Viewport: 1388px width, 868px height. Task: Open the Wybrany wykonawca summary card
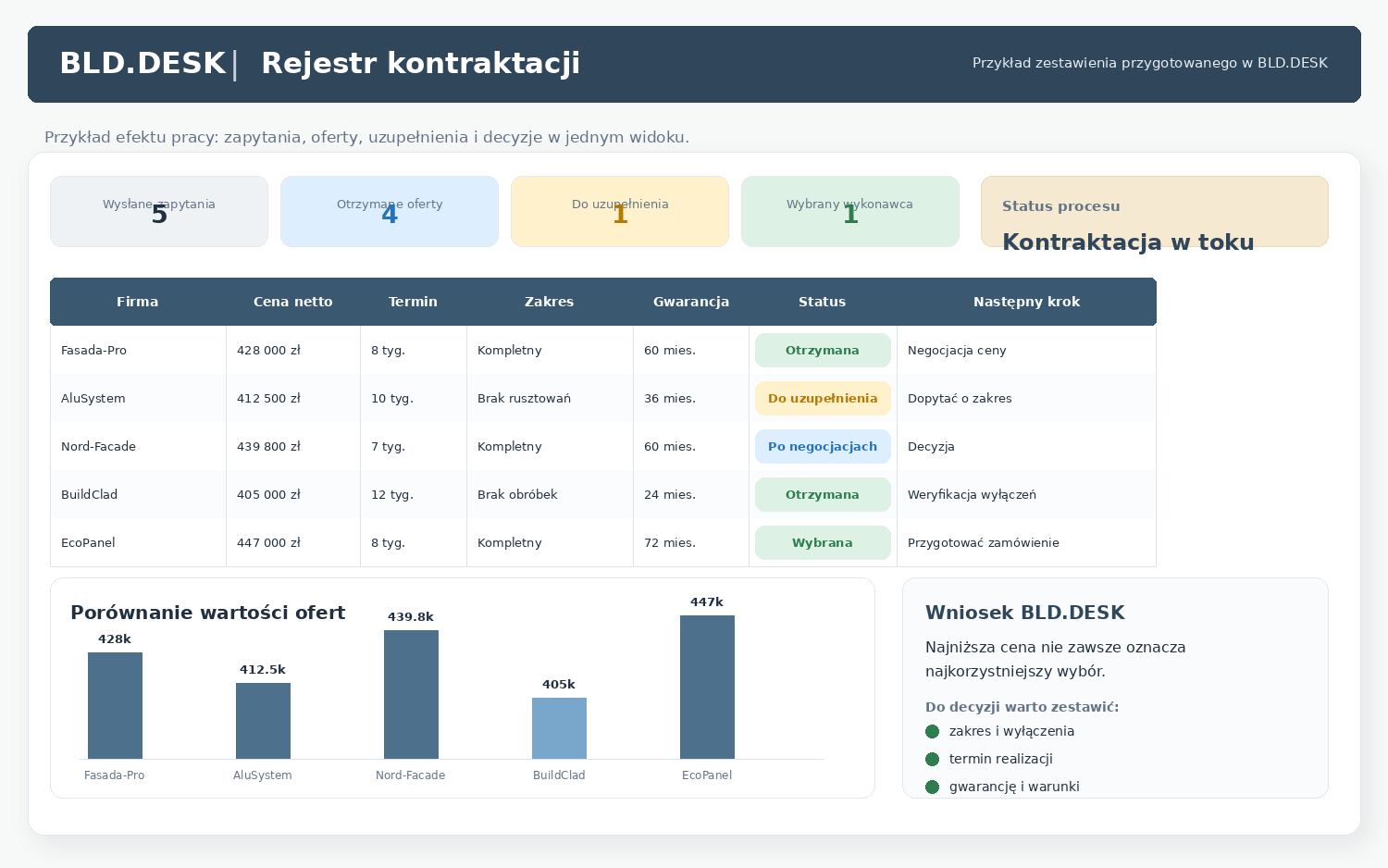coord(850,212)
